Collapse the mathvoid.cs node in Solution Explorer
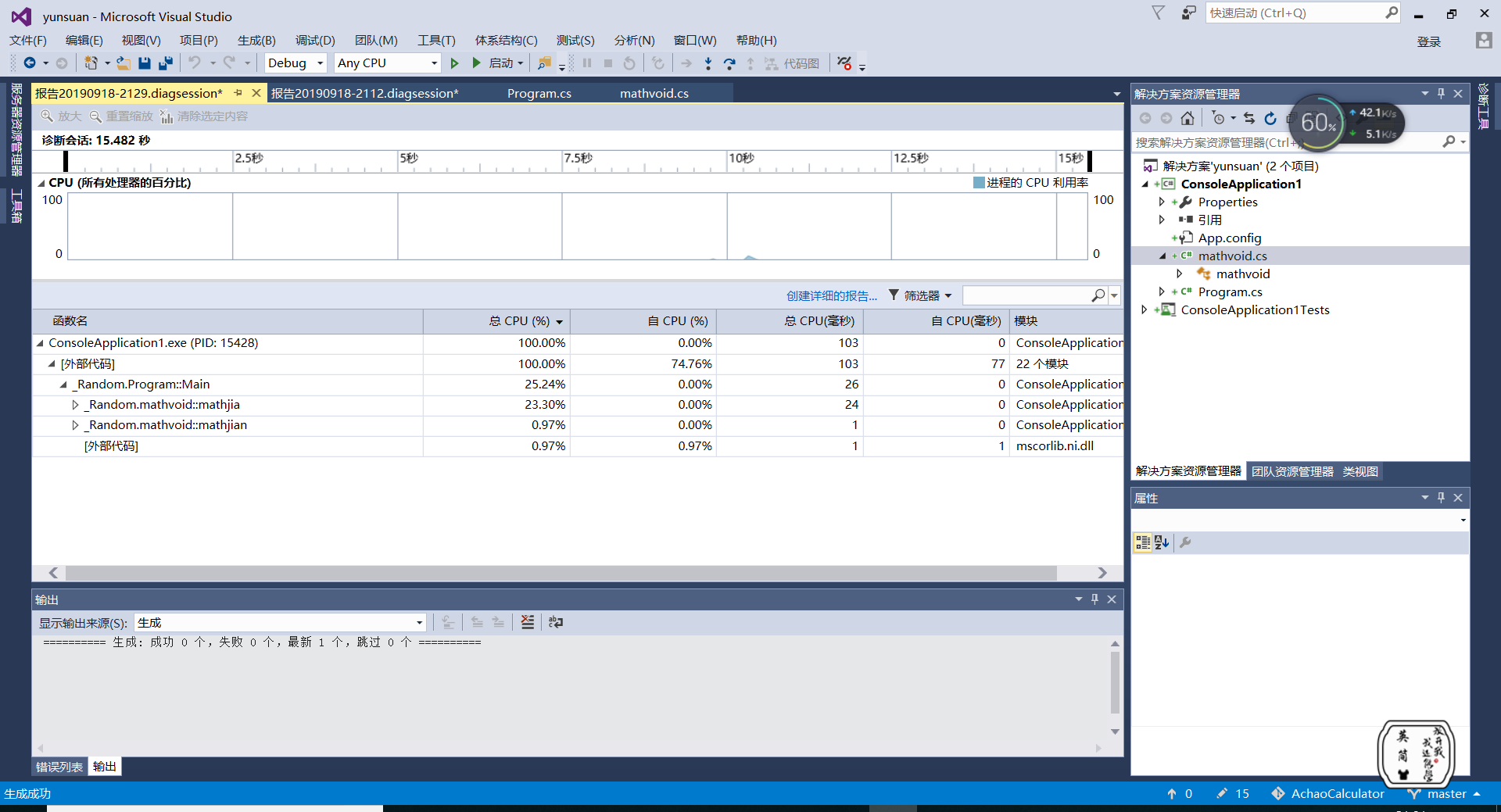The image size is (1501, 812). tap(1162, 256)
